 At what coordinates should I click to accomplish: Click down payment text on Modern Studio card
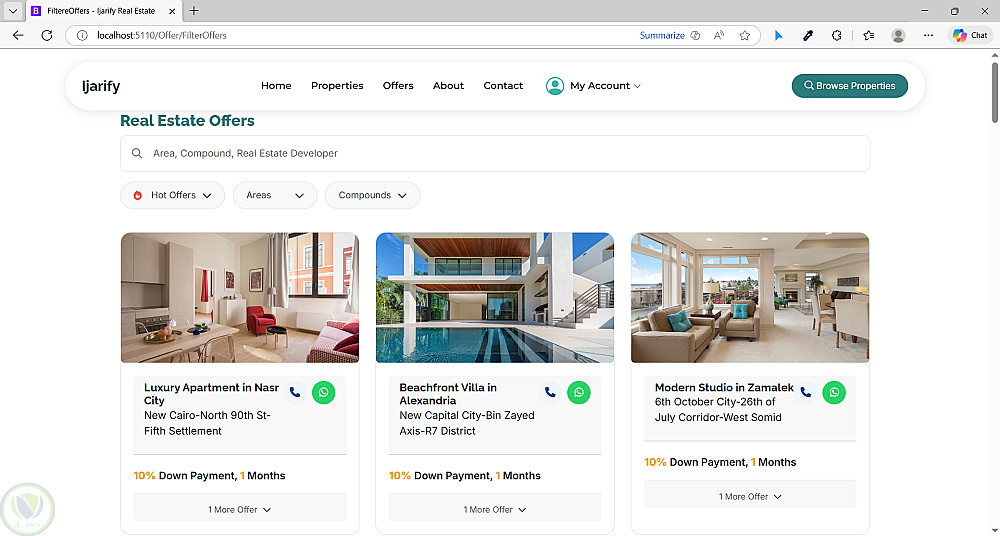(720, 462)
